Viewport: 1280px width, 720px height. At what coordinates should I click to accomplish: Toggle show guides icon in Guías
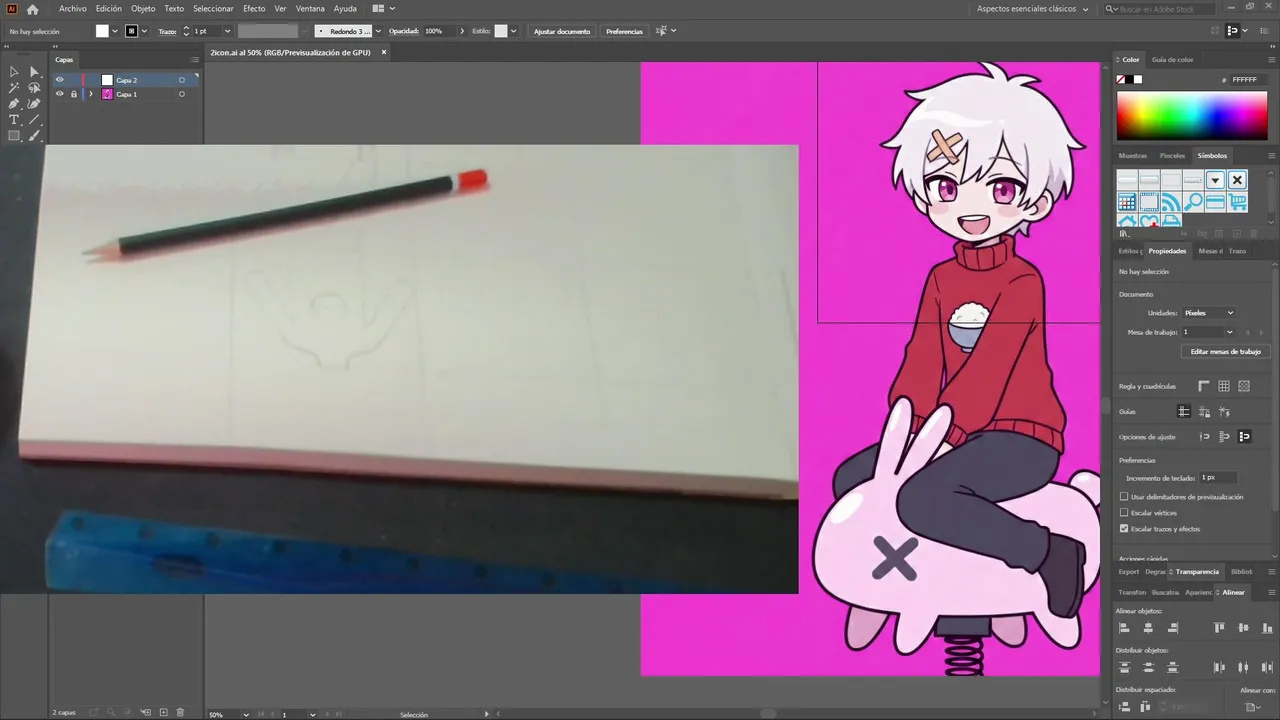point(1184,411)
